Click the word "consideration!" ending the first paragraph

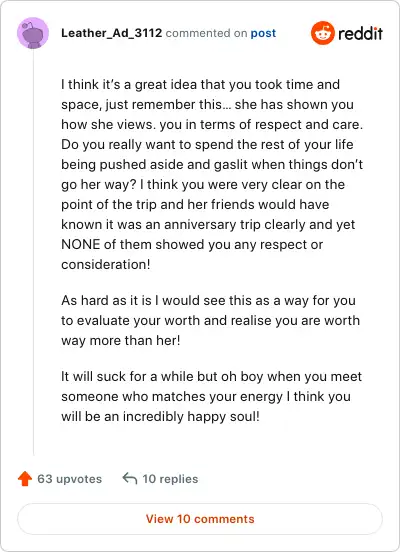coord(106,264)
